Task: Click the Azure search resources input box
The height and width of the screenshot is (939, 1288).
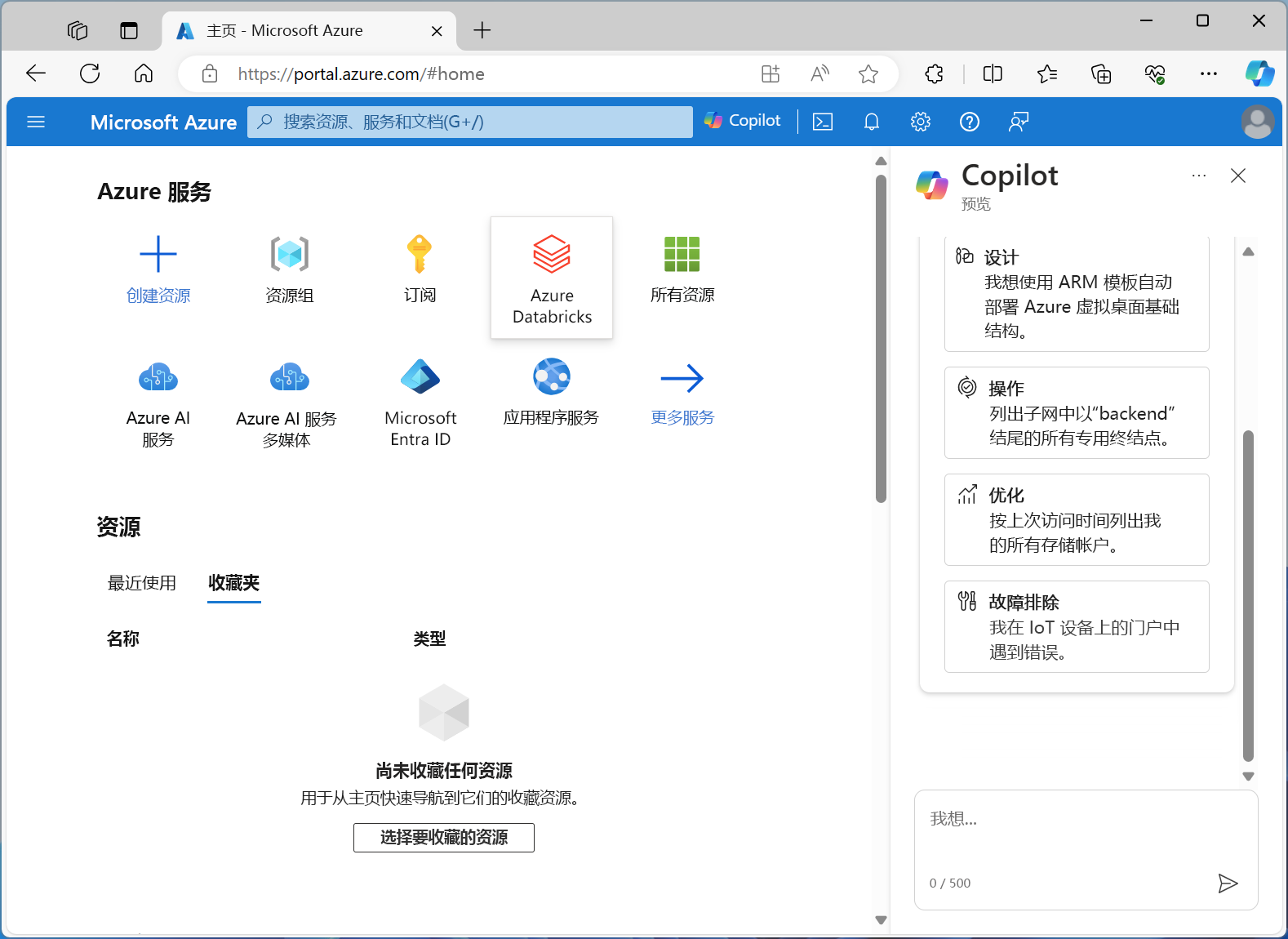Action: click(x=470, y=122)
